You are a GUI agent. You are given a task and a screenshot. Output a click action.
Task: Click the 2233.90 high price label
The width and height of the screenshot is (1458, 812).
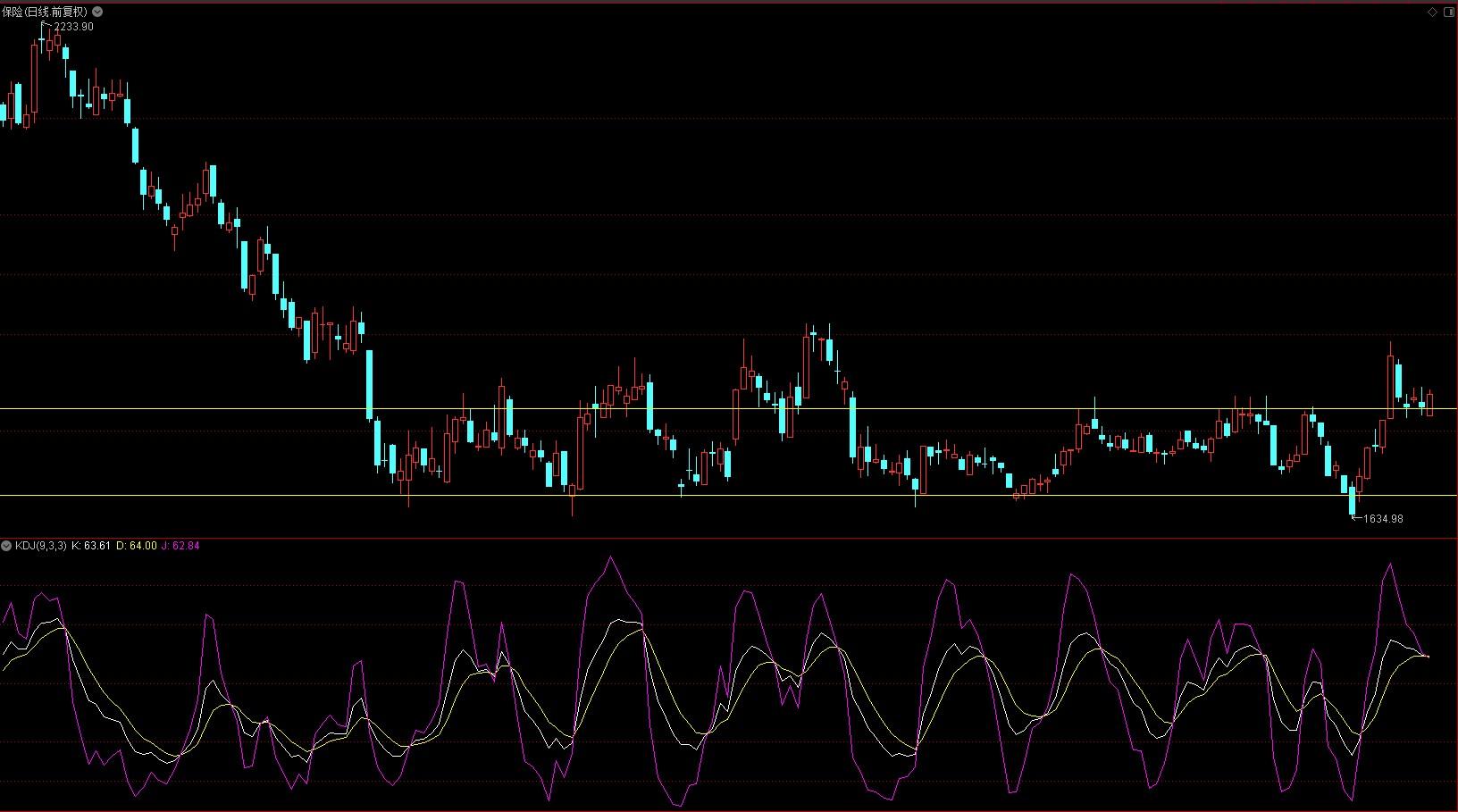coord(73,27)
